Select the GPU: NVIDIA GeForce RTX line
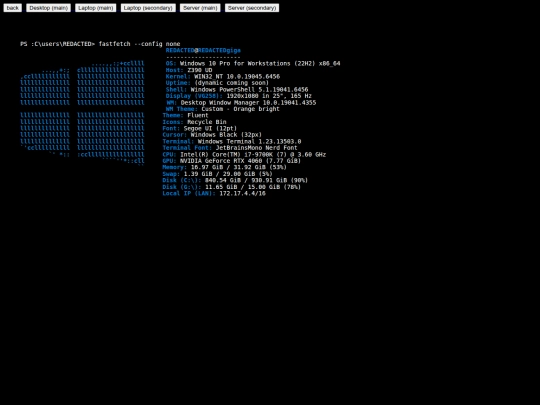Screen dimensions: 540x405 coord(231,161)
